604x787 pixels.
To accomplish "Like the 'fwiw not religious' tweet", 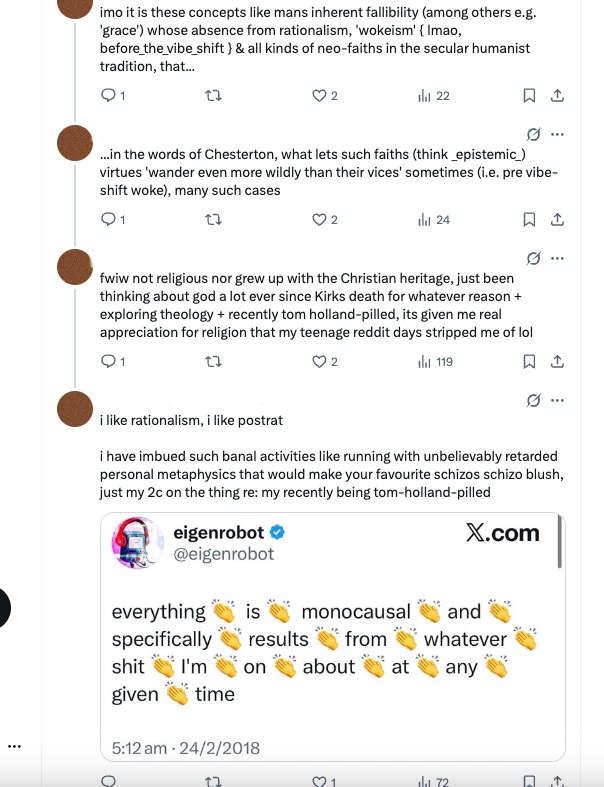I will 320,361.
